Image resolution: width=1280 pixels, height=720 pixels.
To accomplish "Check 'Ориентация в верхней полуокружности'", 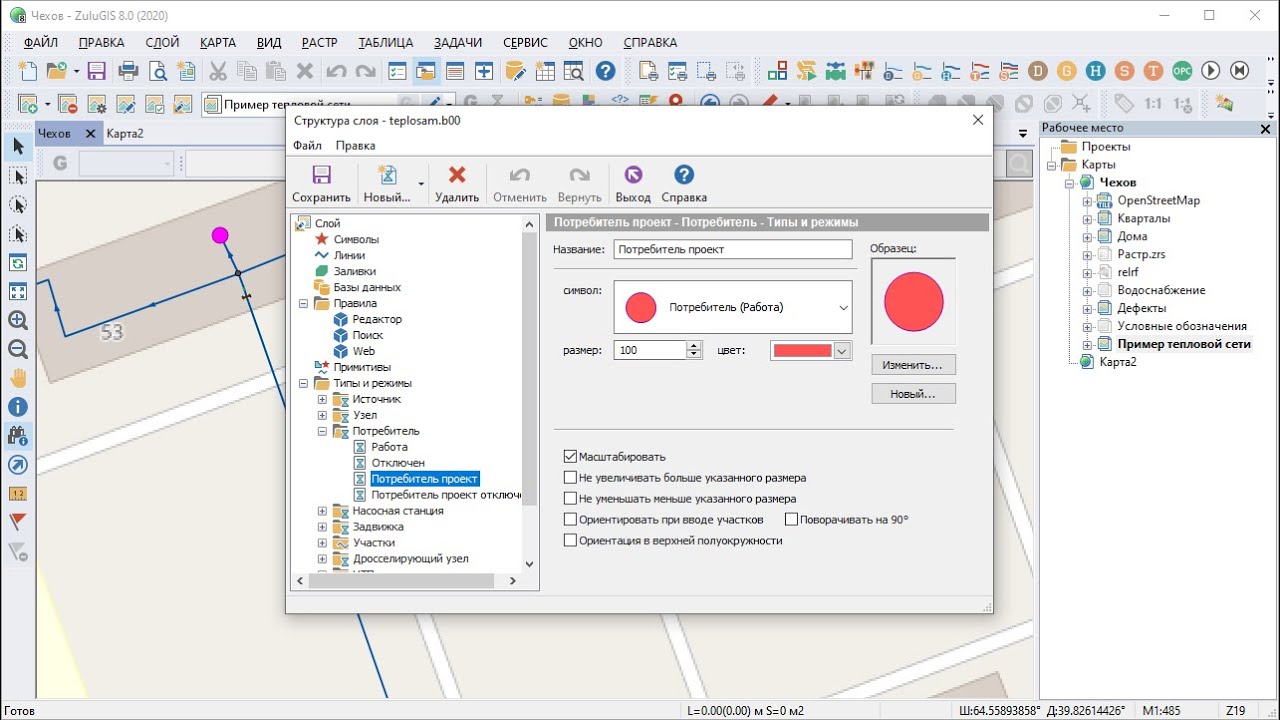I will click(x=571, y=541).
